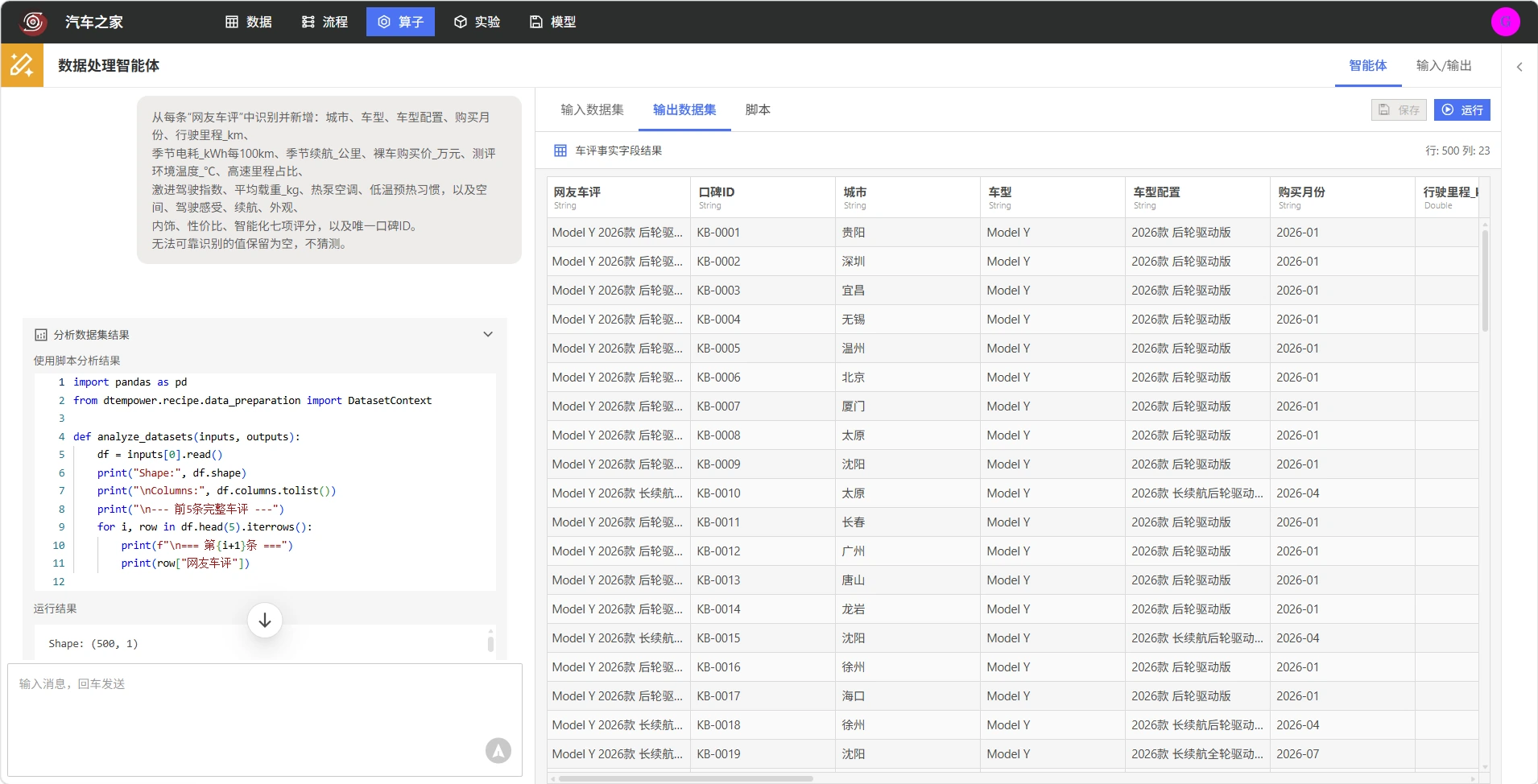Viewport: 1538px width, 784px height.
Task: Click the 车评事实字段结果 dataset title
Action: (x=618, y=151)
